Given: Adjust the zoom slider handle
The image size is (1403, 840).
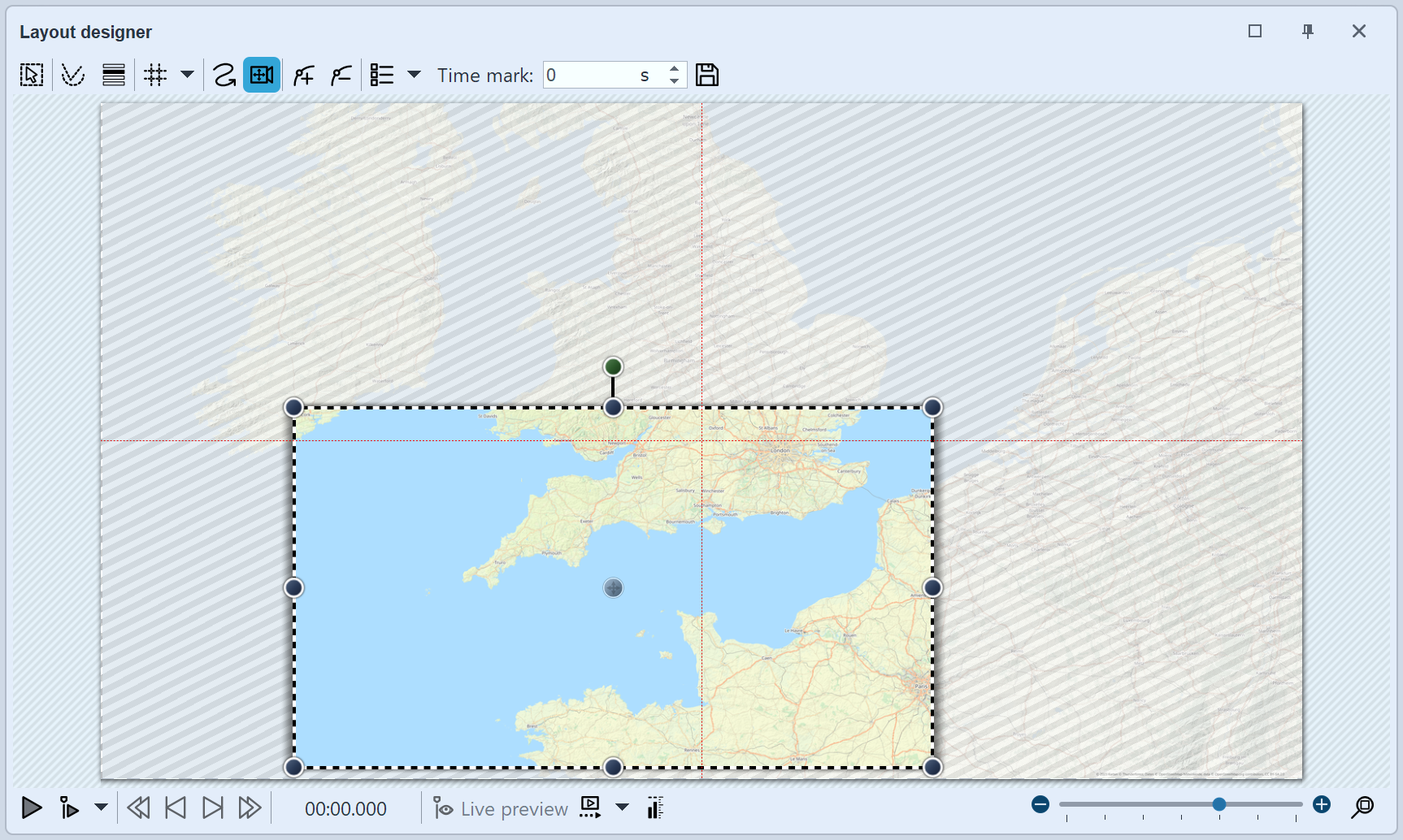Looking at the screenshot, I should click(x=1218, y=803).
